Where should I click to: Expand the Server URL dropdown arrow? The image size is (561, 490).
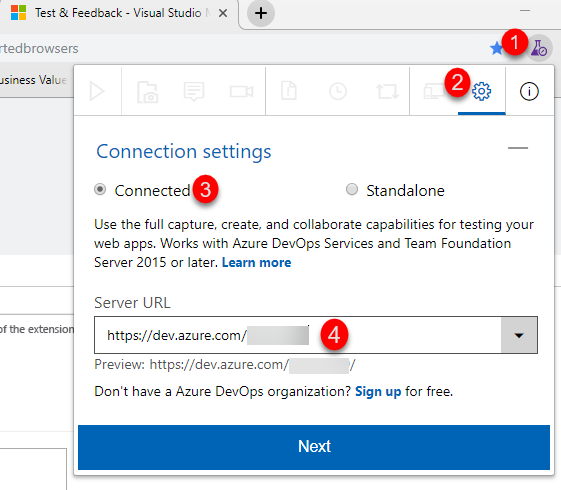[x=519, y=335]
